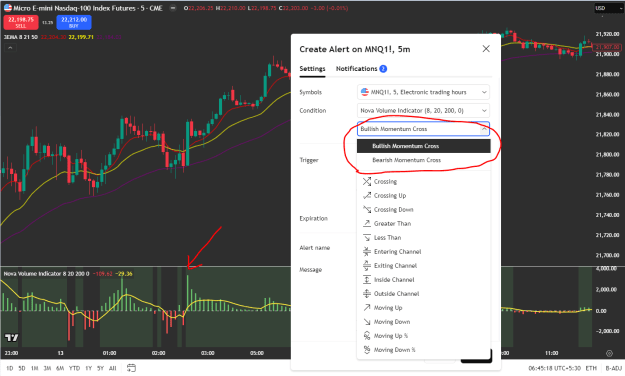
Task: Select Entering Channel in the trigger list
Action: click(424, 252)
